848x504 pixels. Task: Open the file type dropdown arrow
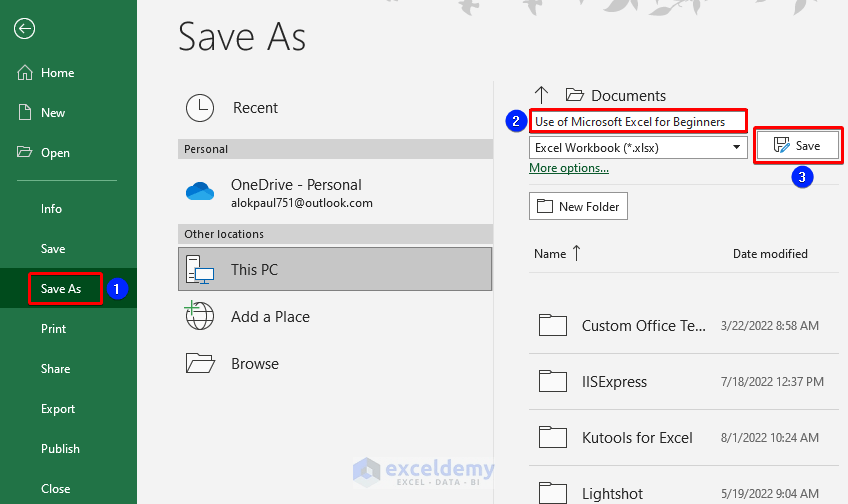click(736, 147)
